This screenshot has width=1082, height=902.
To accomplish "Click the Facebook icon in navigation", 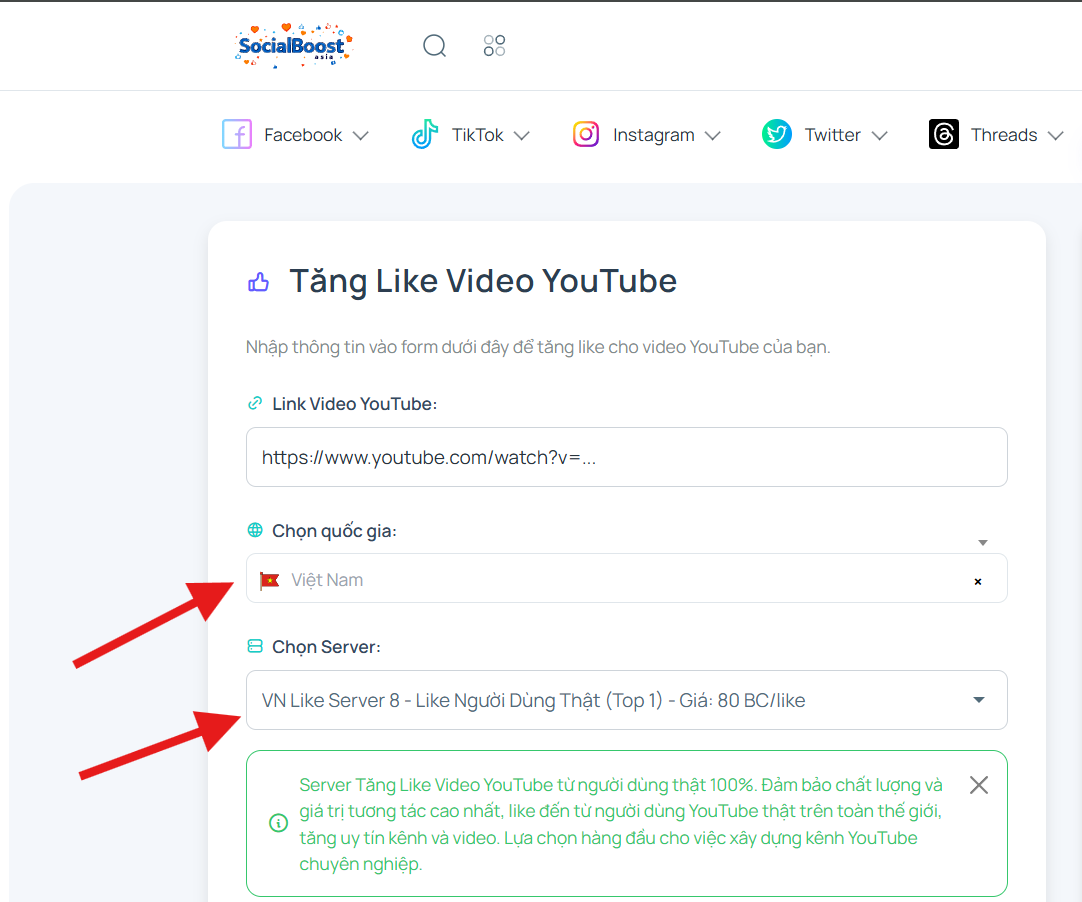I will (237, 135).
